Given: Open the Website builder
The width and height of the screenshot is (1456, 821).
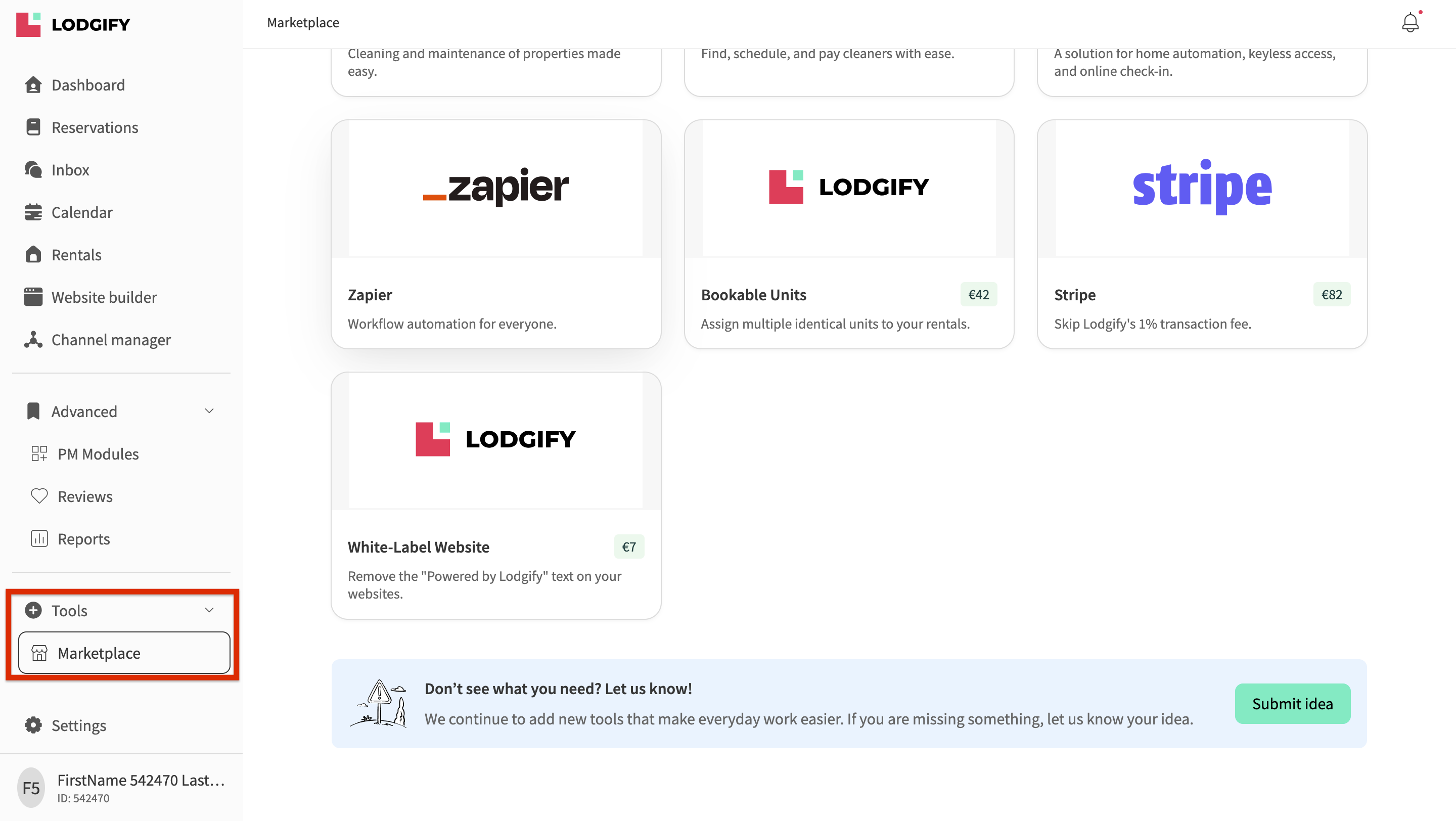Looking at the screenshot, I should pyautogui.click(x=104, y=297).
